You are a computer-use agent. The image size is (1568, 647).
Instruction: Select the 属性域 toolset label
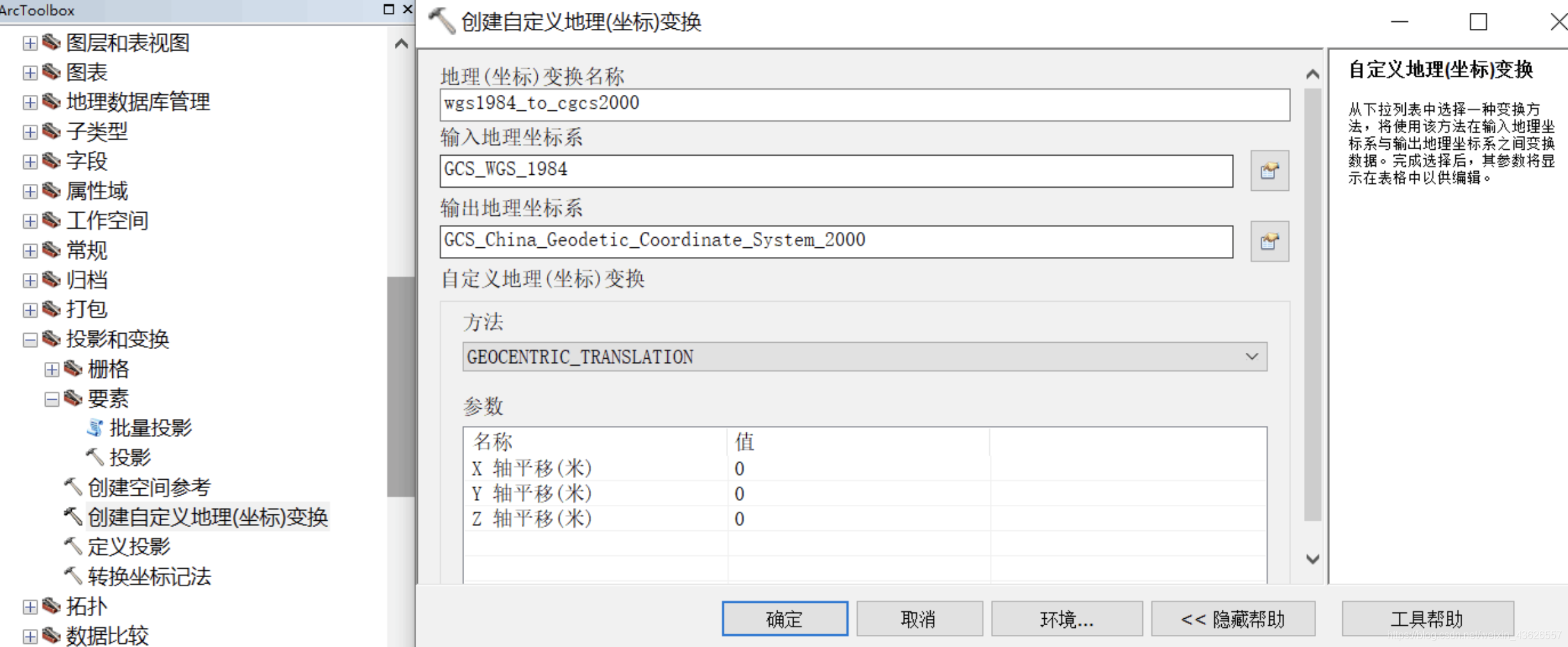[x=97, y=190]
